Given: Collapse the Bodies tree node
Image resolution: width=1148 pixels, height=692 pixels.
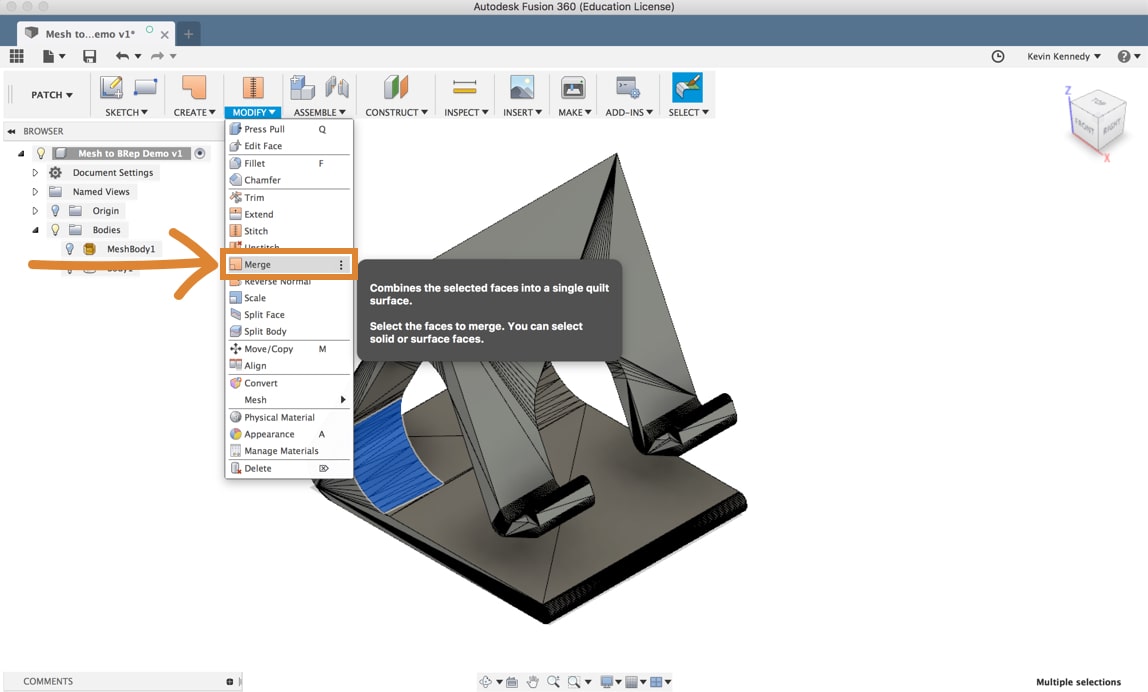Looking at the screenshot, I should [34, 229].
